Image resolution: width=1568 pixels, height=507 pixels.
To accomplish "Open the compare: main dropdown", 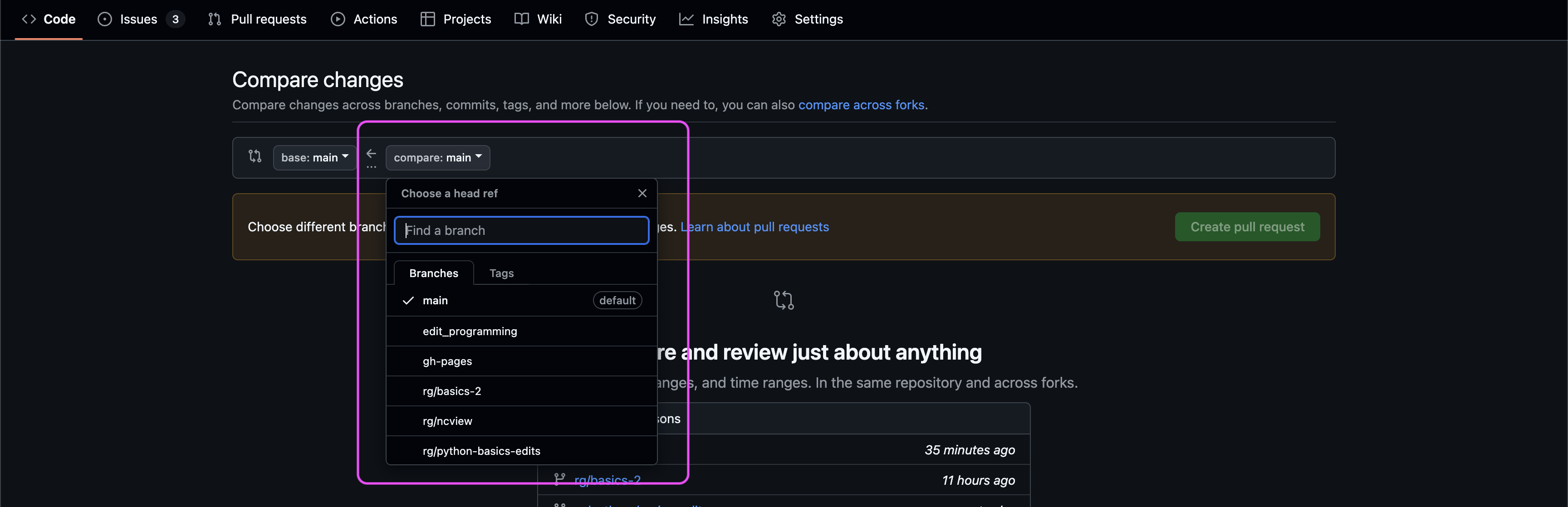I will point(437,158).
